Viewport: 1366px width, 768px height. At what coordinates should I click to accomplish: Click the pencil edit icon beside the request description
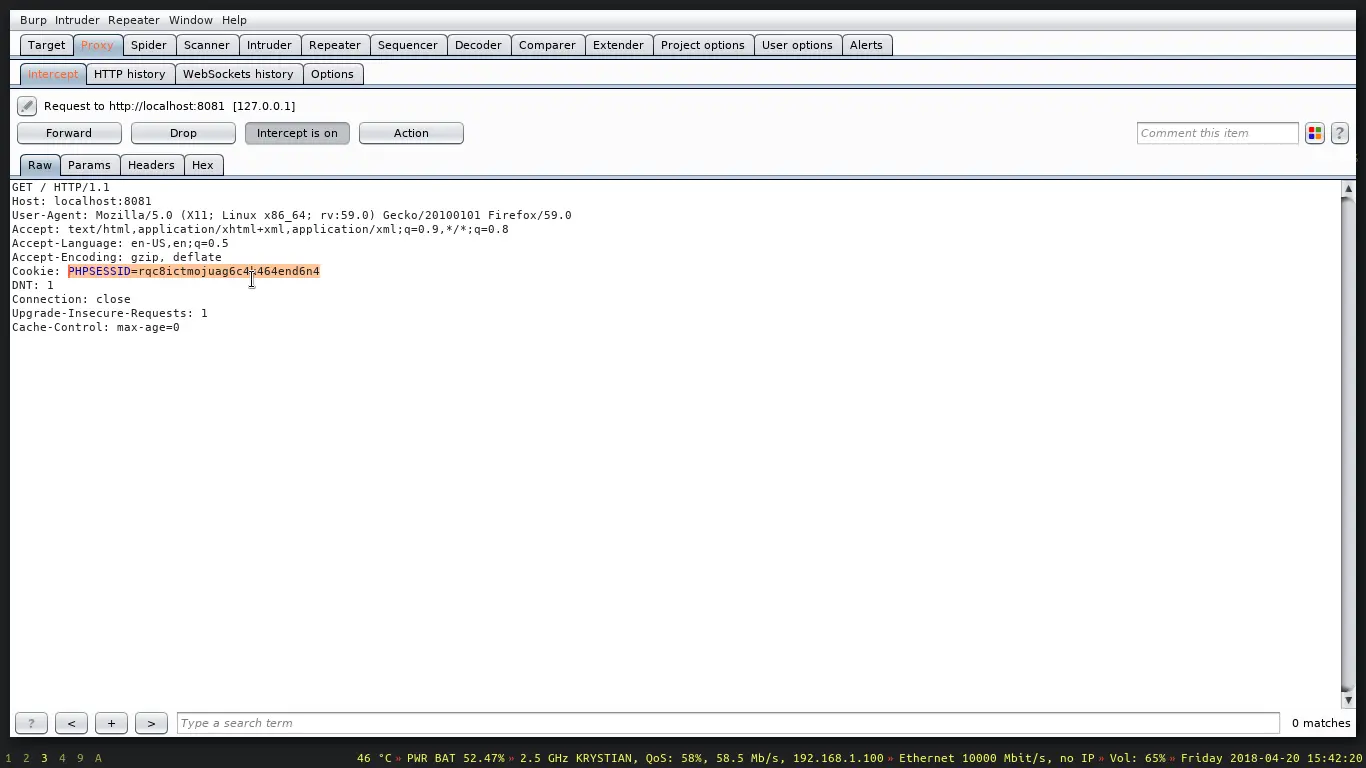pyautogui.click(x=27, y=105)
